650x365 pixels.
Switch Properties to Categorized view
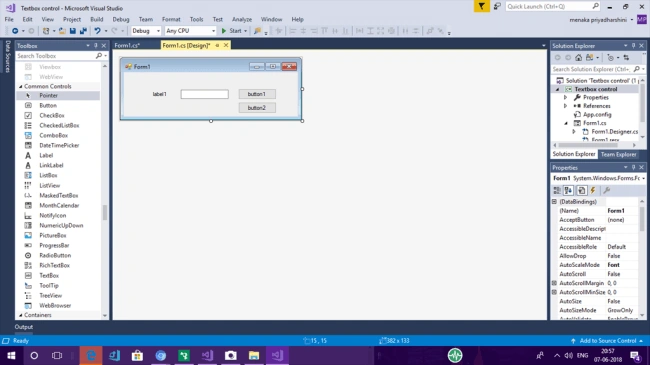click(557, 190)
